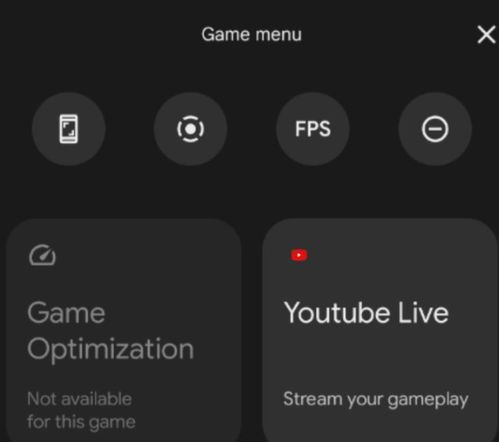Tap the word "Game" in the optimization card

[x=66, y=313]
